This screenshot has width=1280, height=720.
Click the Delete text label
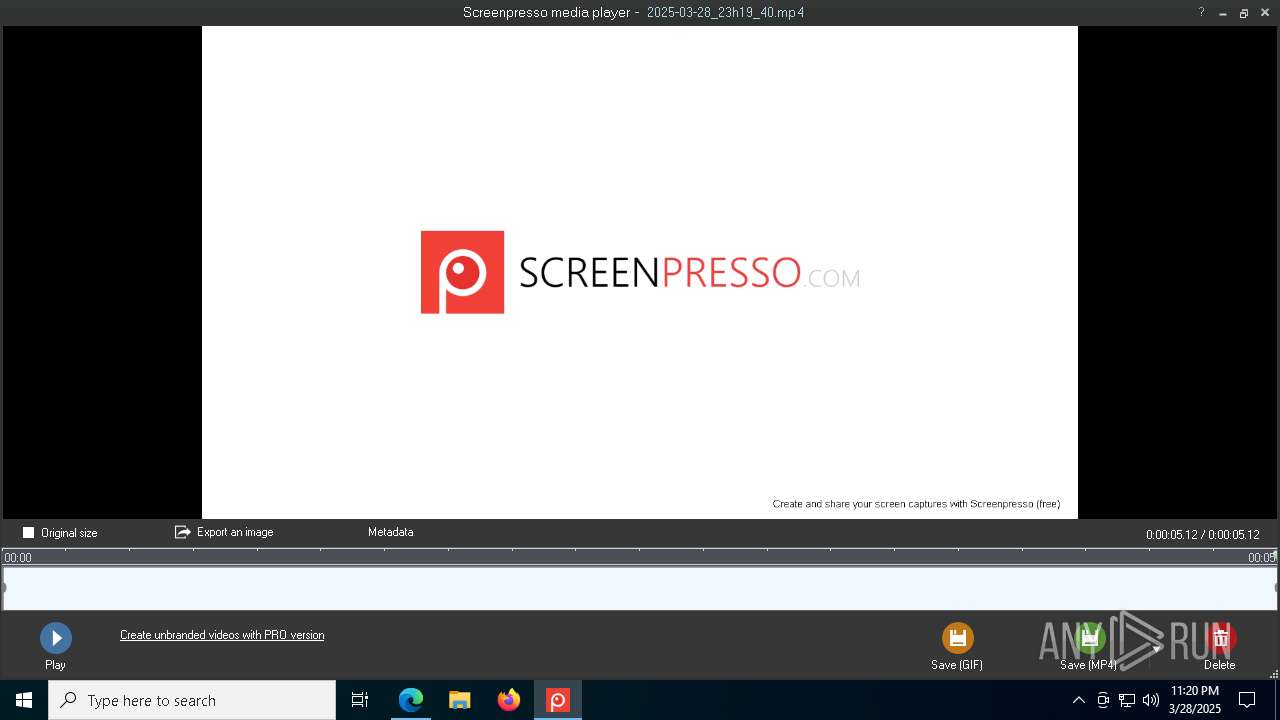point(1220,665)
